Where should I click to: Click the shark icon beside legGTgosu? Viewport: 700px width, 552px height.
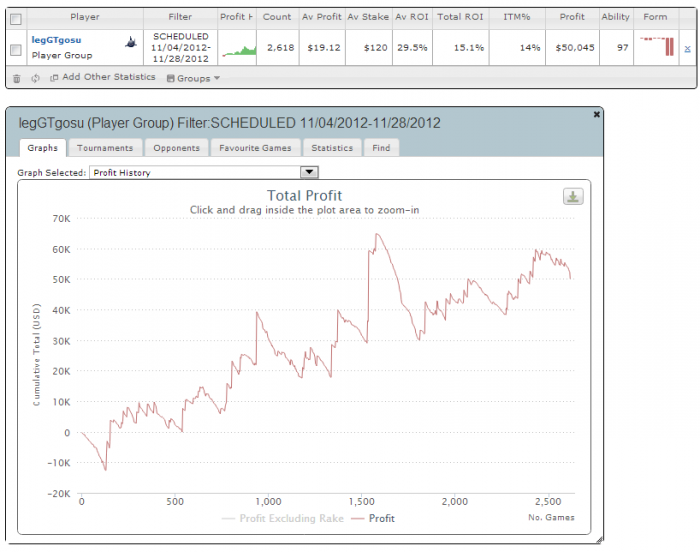(131, 42)
